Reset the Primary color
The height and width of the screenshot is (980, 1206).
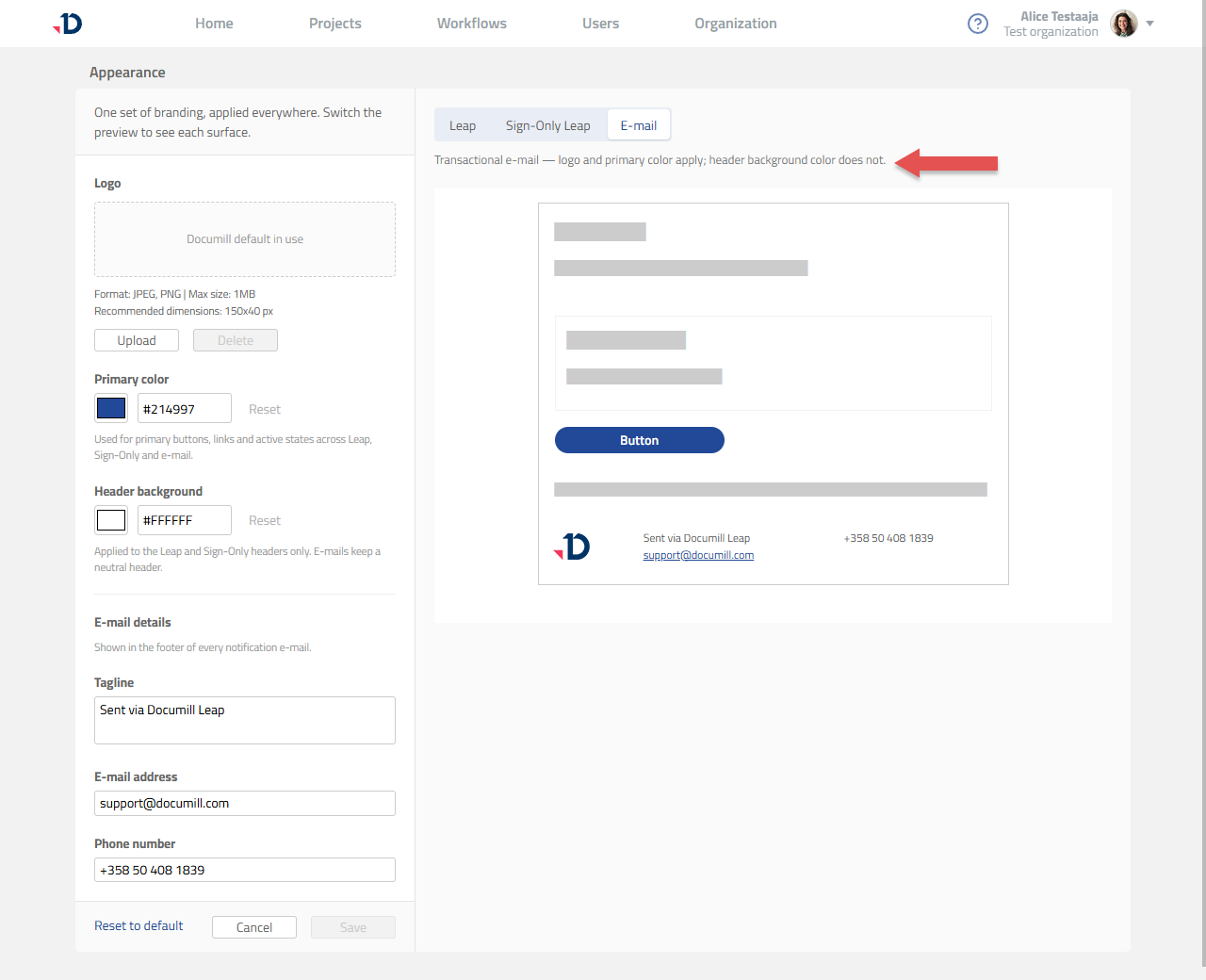tap(265, 409)
